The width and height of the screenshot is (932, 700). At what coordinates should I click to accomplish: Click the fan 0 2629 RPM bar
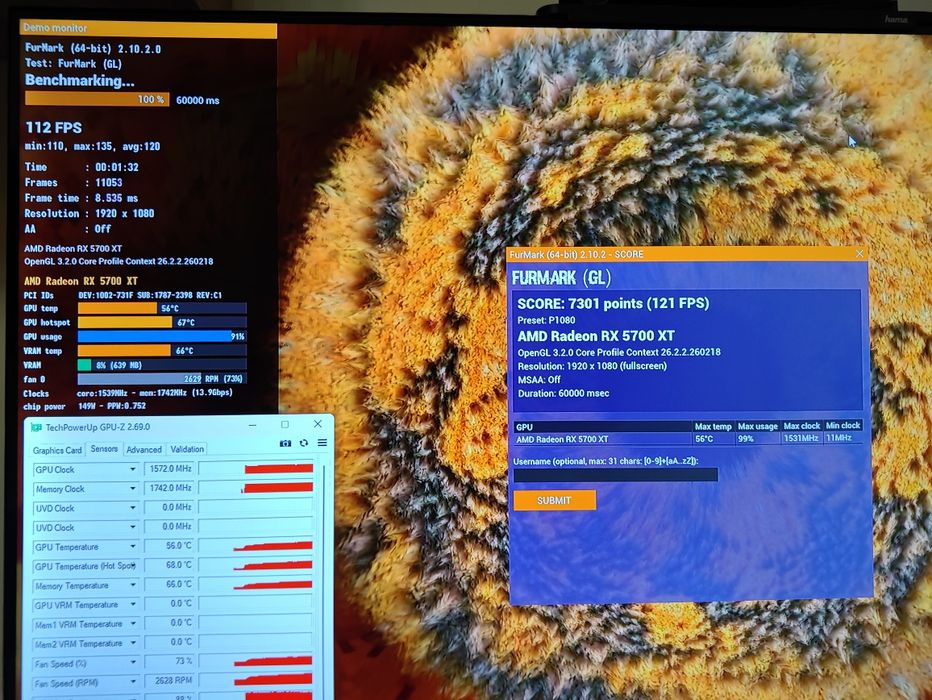coord(162,379)
